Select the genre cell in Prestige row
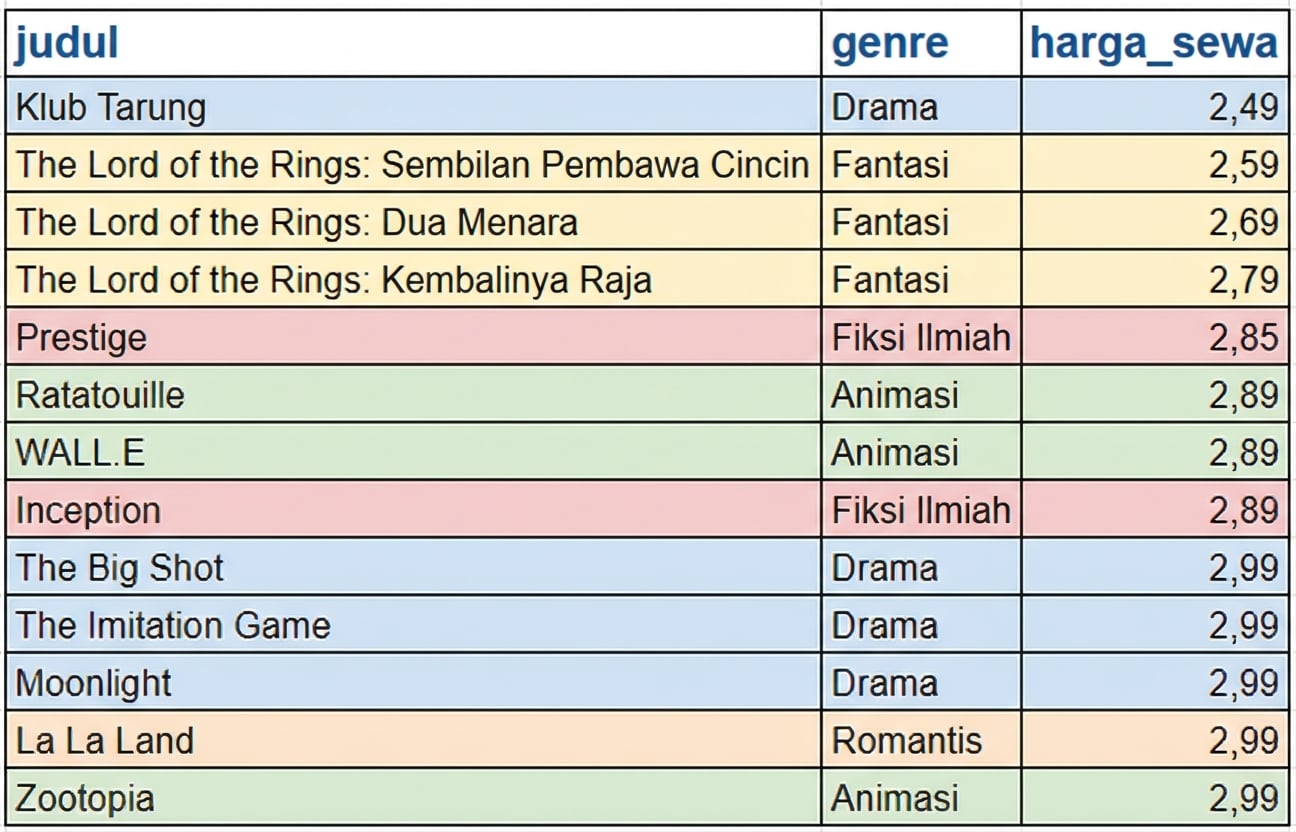 click(x=921, y=338)
